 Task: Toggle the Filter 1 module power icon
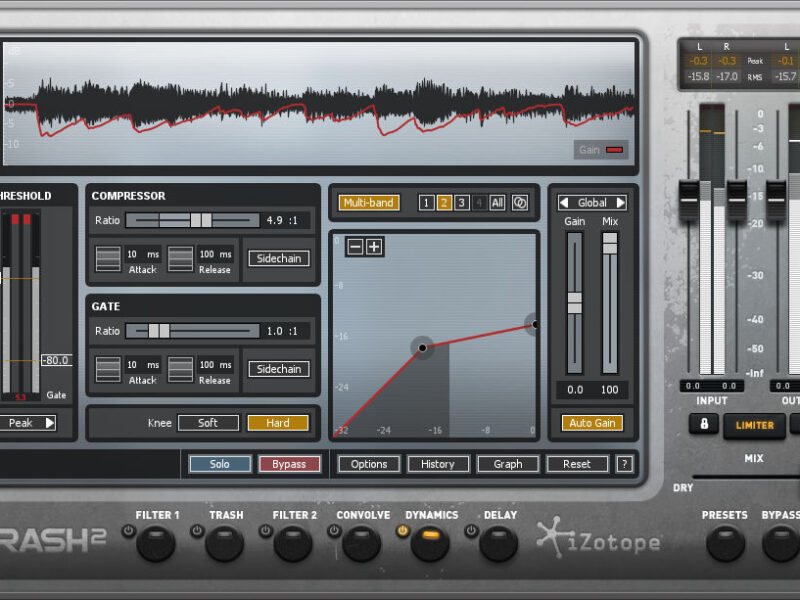point(128,531)
